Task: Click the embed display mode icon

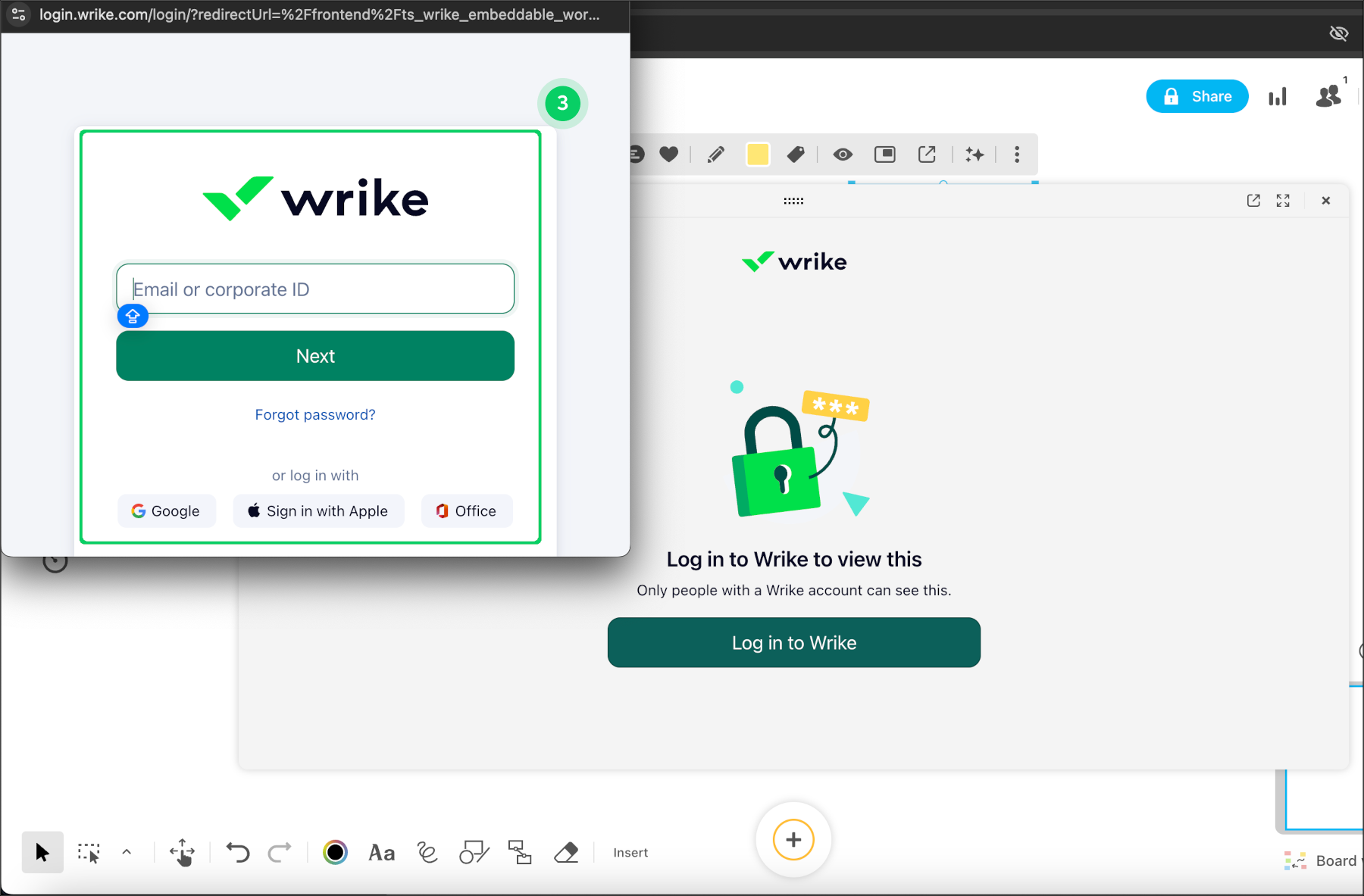Action: tap(884, 155)
